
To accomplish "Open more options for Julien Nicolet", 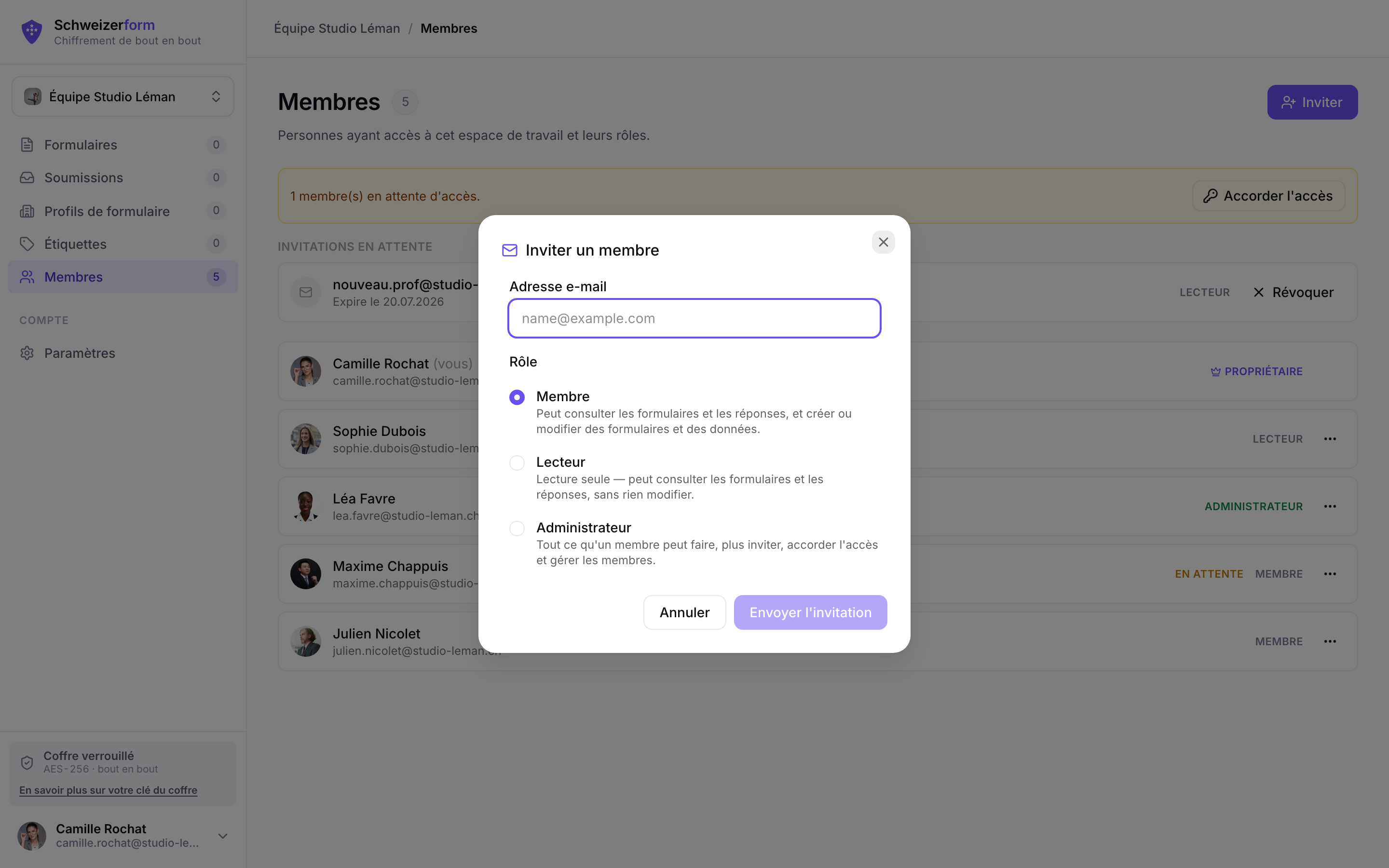I will click(x=1330, y=641).
